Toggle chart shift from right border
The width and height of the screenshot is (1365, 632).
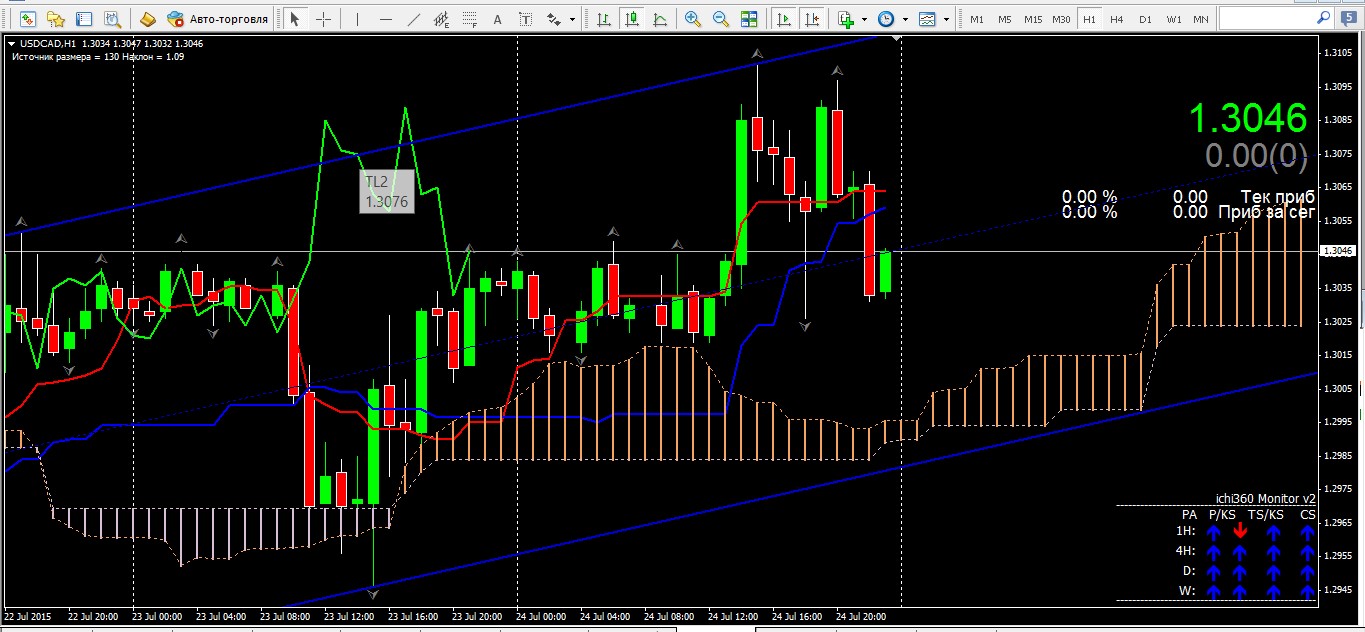click(813, 19)
